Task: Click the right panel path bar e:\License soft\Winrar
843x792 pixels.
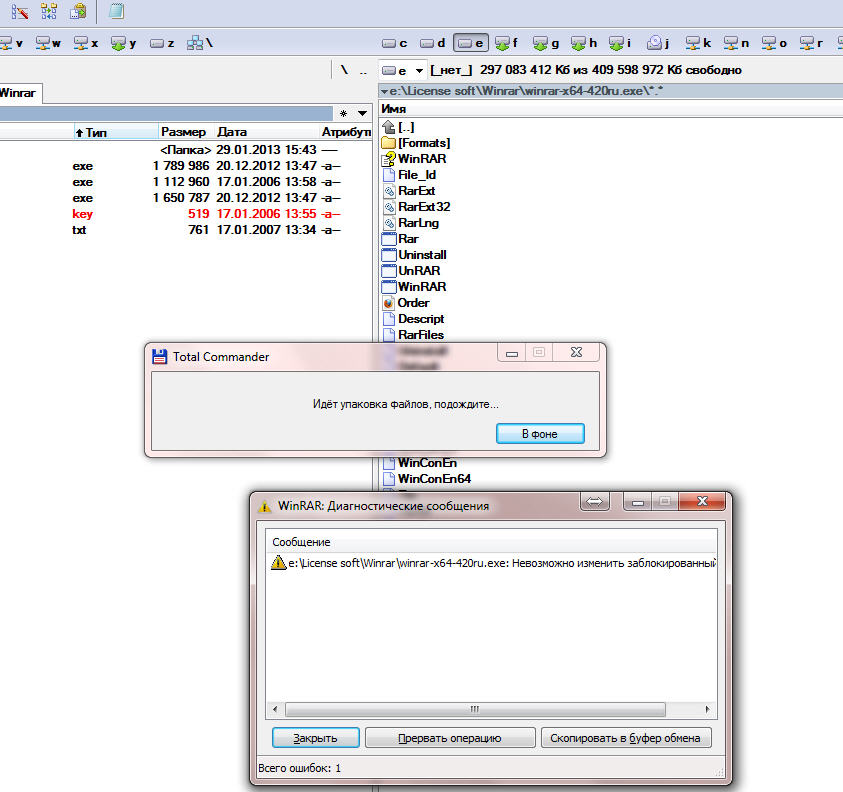Action: (611, 91)
